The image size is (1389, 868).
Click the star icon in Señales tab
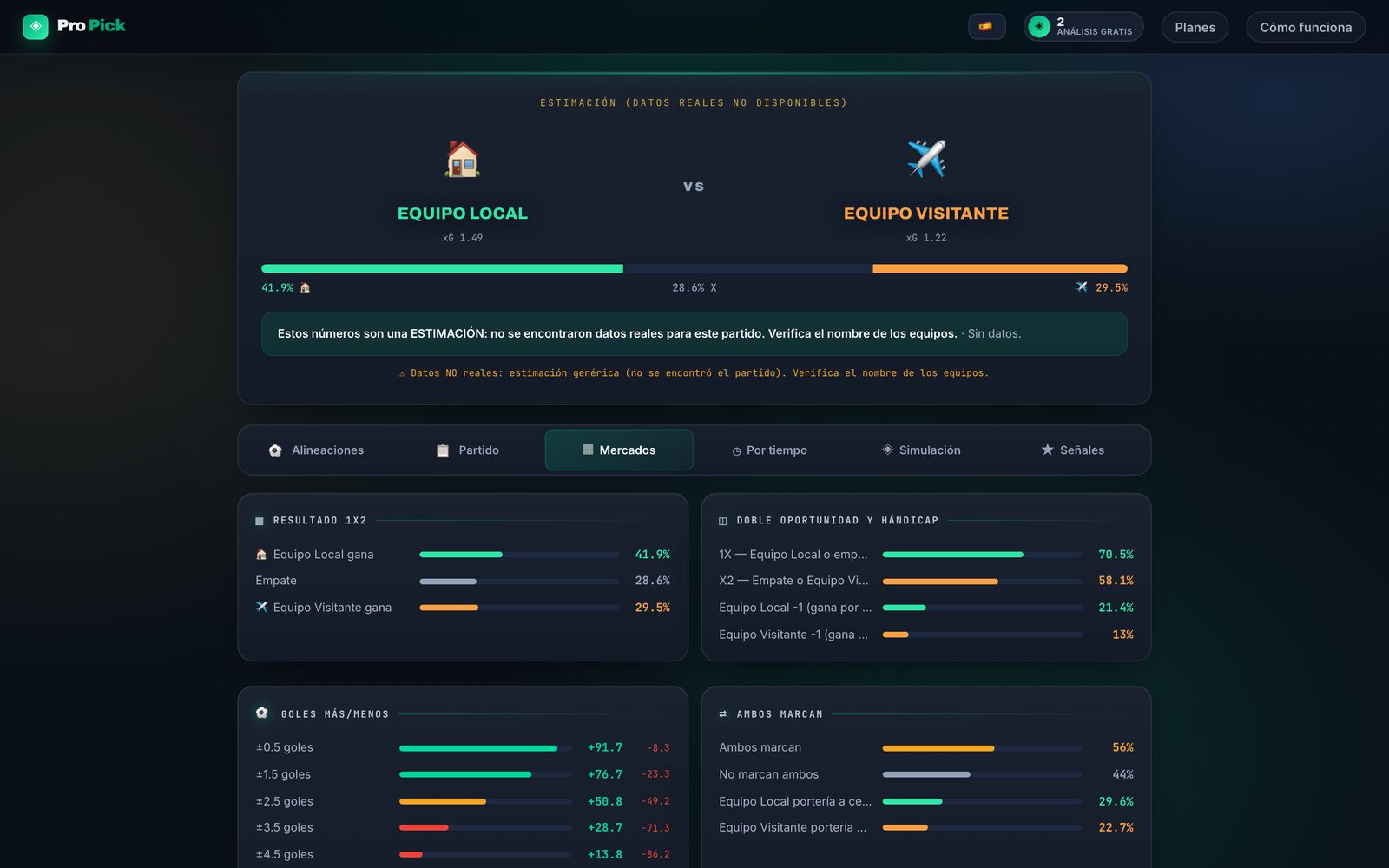[1047, 450]
